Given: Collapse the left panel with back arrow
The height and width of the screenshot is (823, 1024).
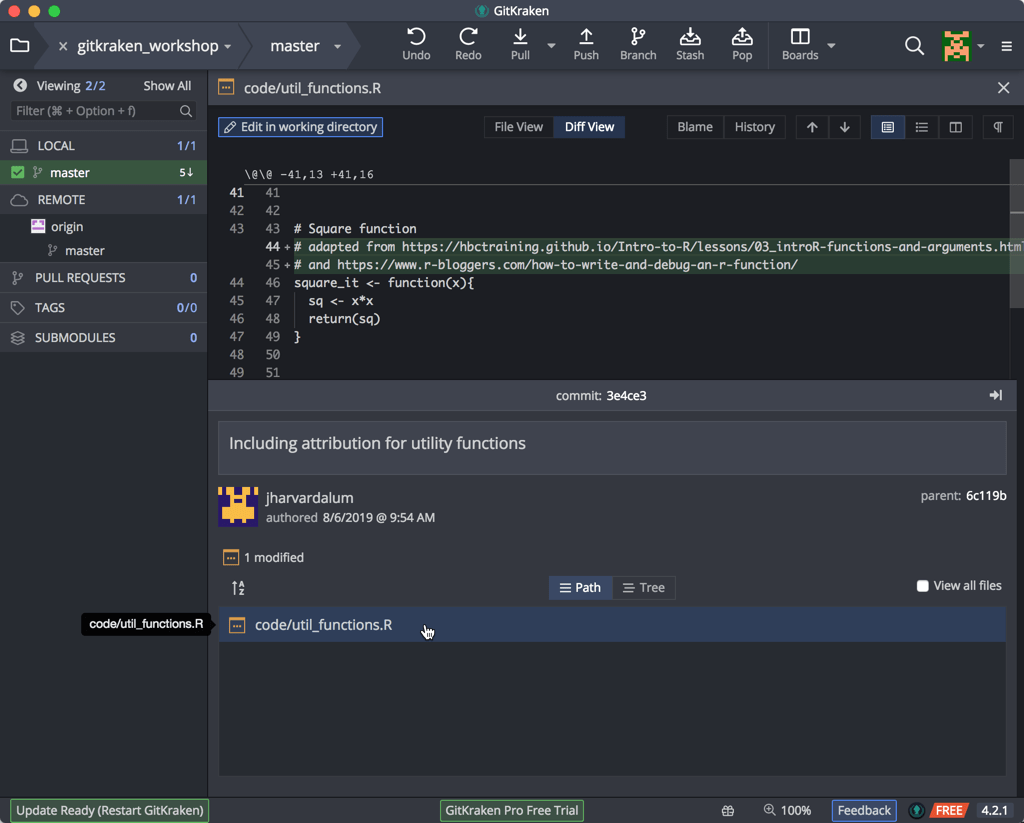Looking at the screenshot, I should pyautogui.click(x=20, y=86).
